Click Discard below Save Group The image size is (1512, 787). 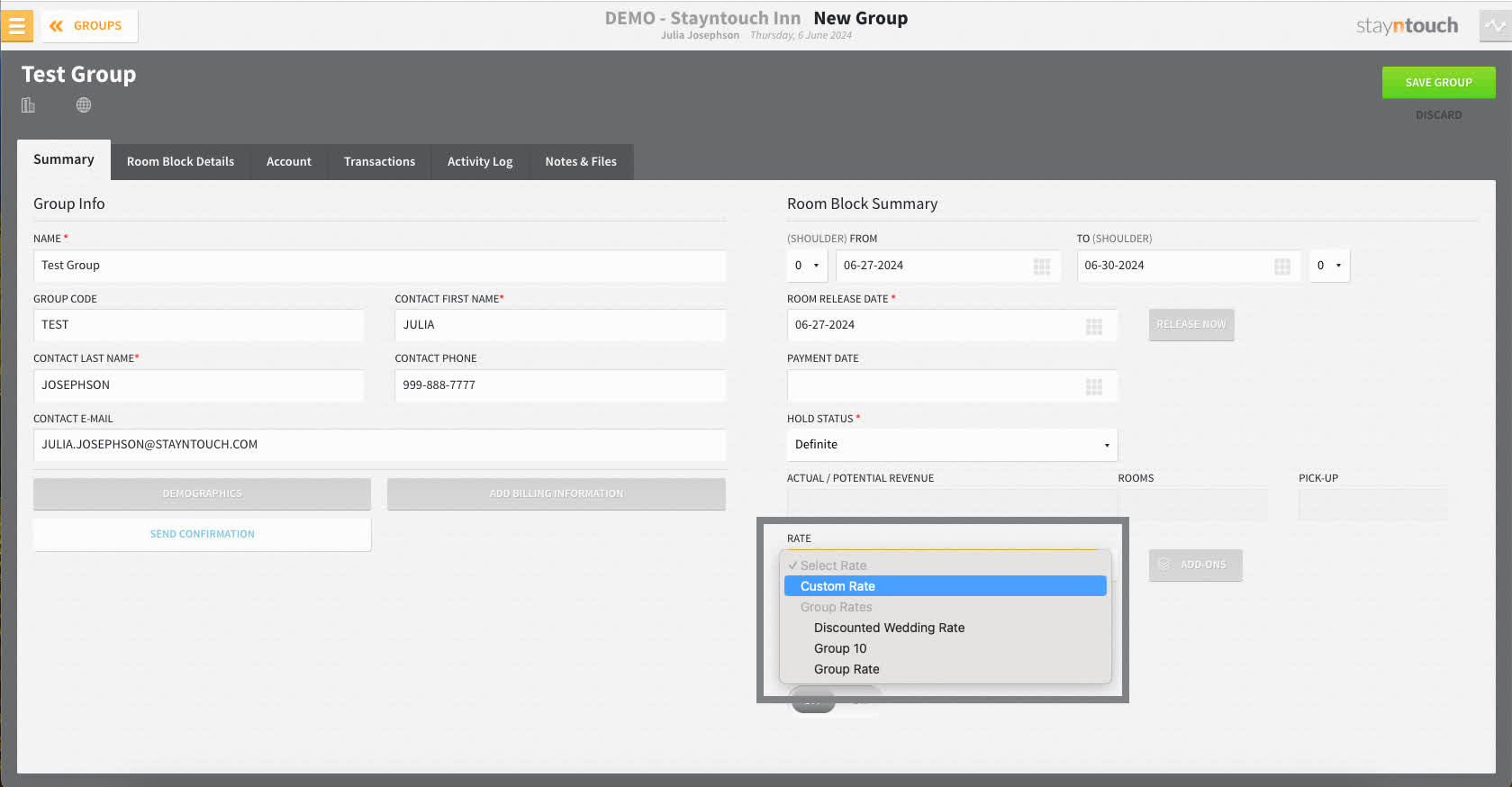click(x=1438, y=115)
